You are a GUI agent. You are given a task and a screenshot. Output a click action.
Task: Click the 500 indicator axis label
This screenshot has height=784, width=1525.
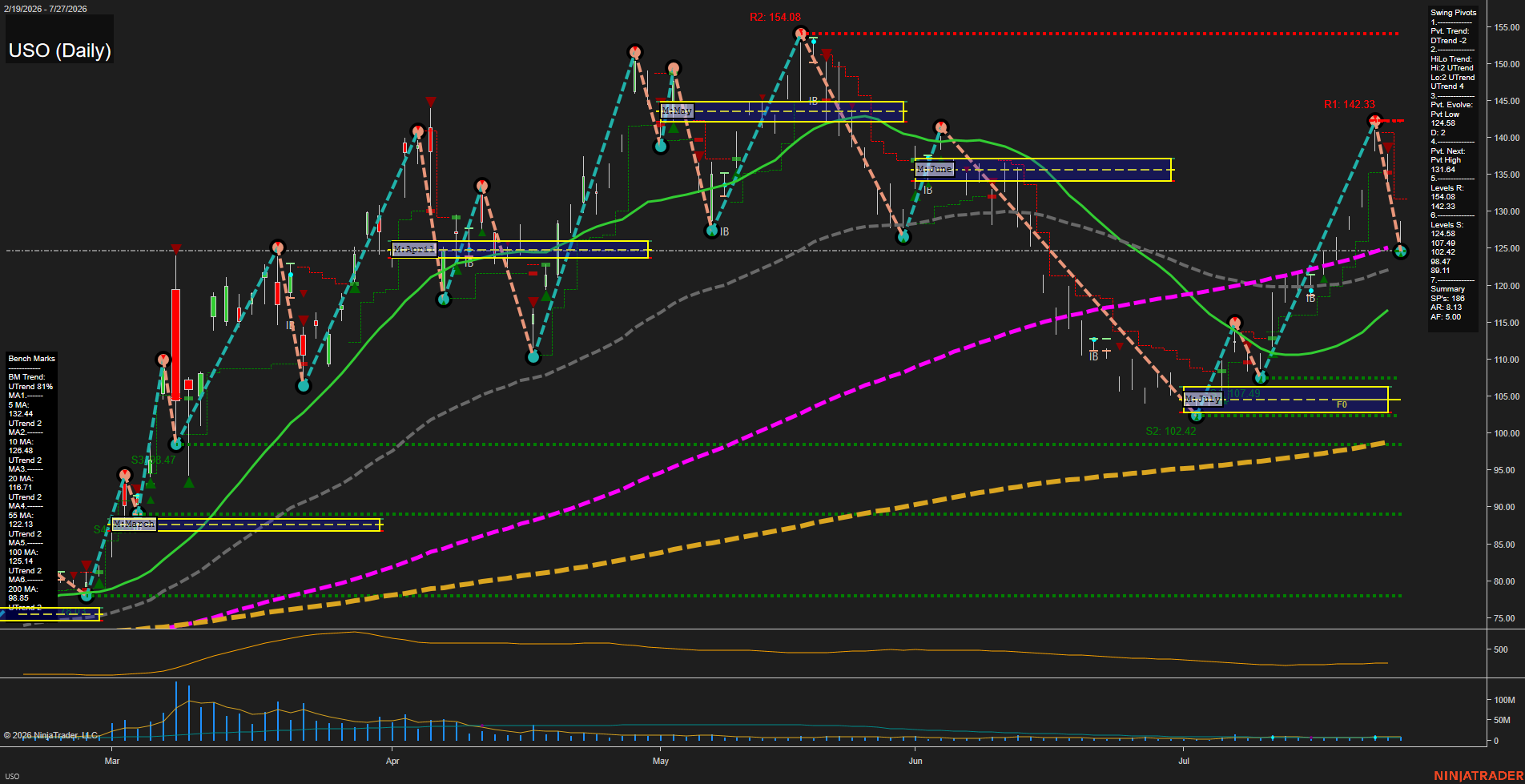[x=1501, y=650]
